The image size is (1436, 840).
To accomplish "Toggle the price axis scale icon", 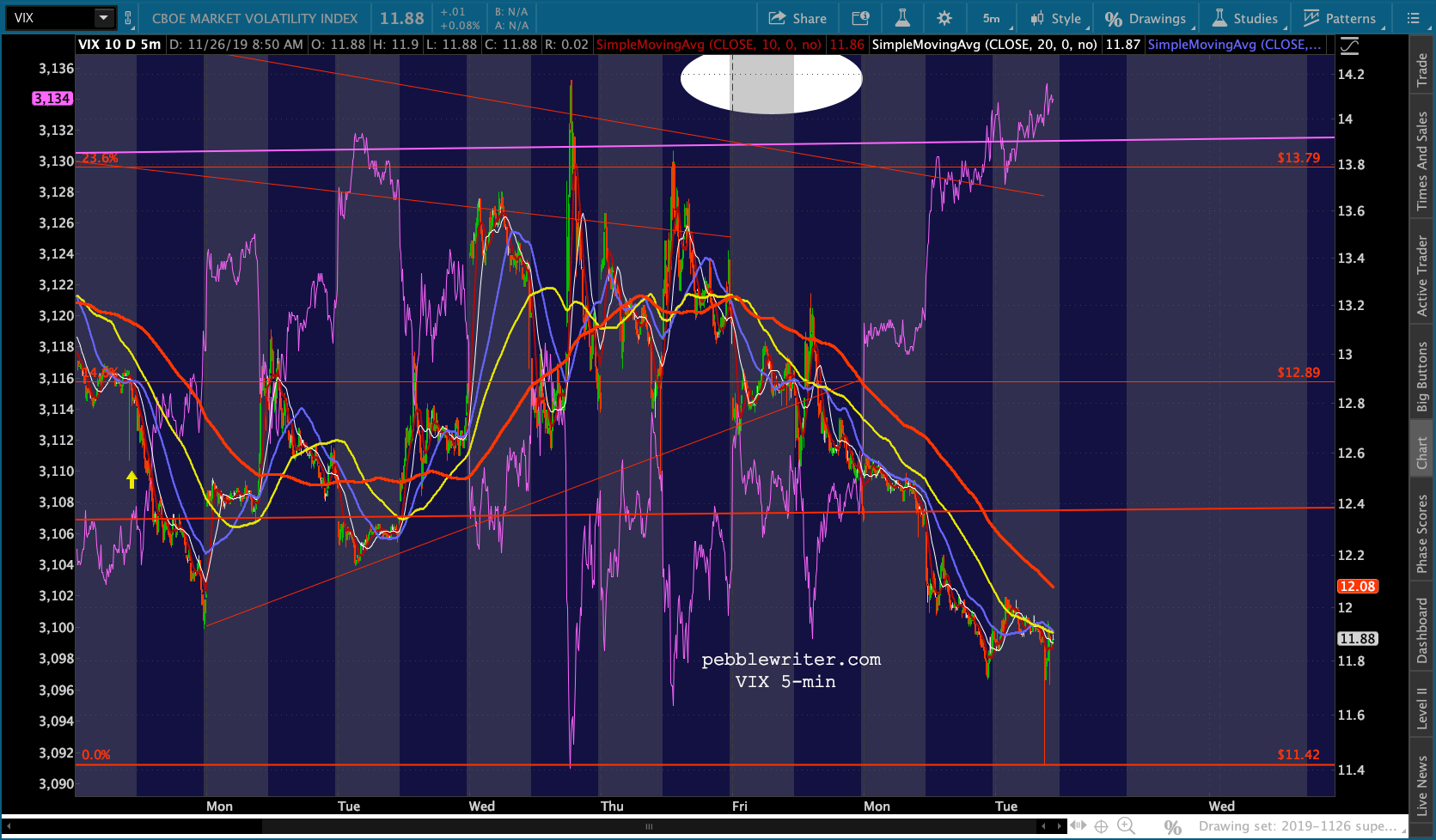I will click(1349, 46).
